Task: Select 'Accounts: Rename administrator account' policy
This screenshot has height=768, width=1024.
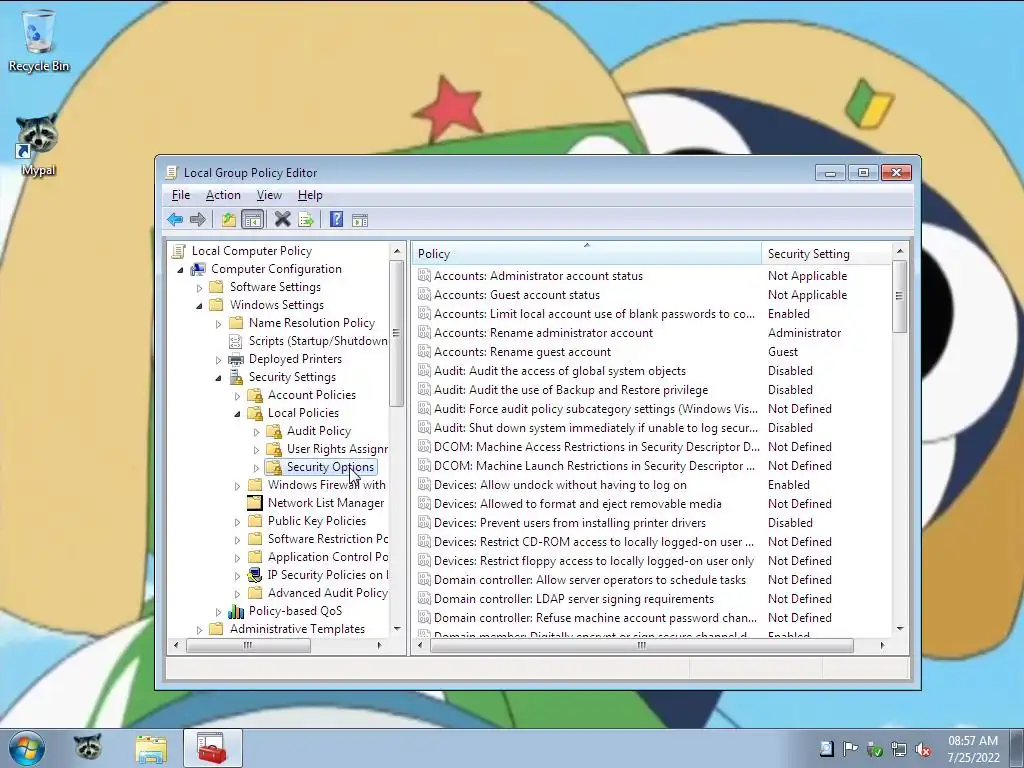Action: 543,333
